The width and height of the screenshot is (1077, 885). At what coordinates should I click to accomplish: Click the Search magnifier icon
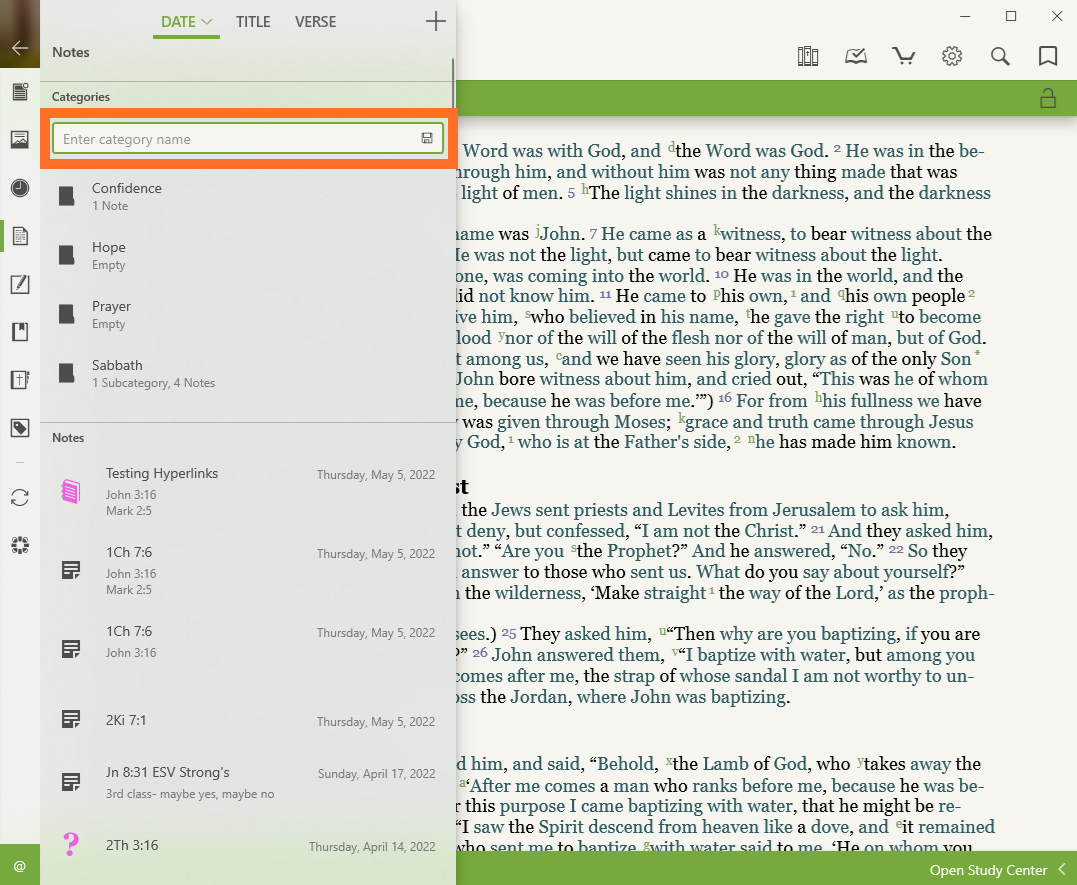coord(1000,56)
